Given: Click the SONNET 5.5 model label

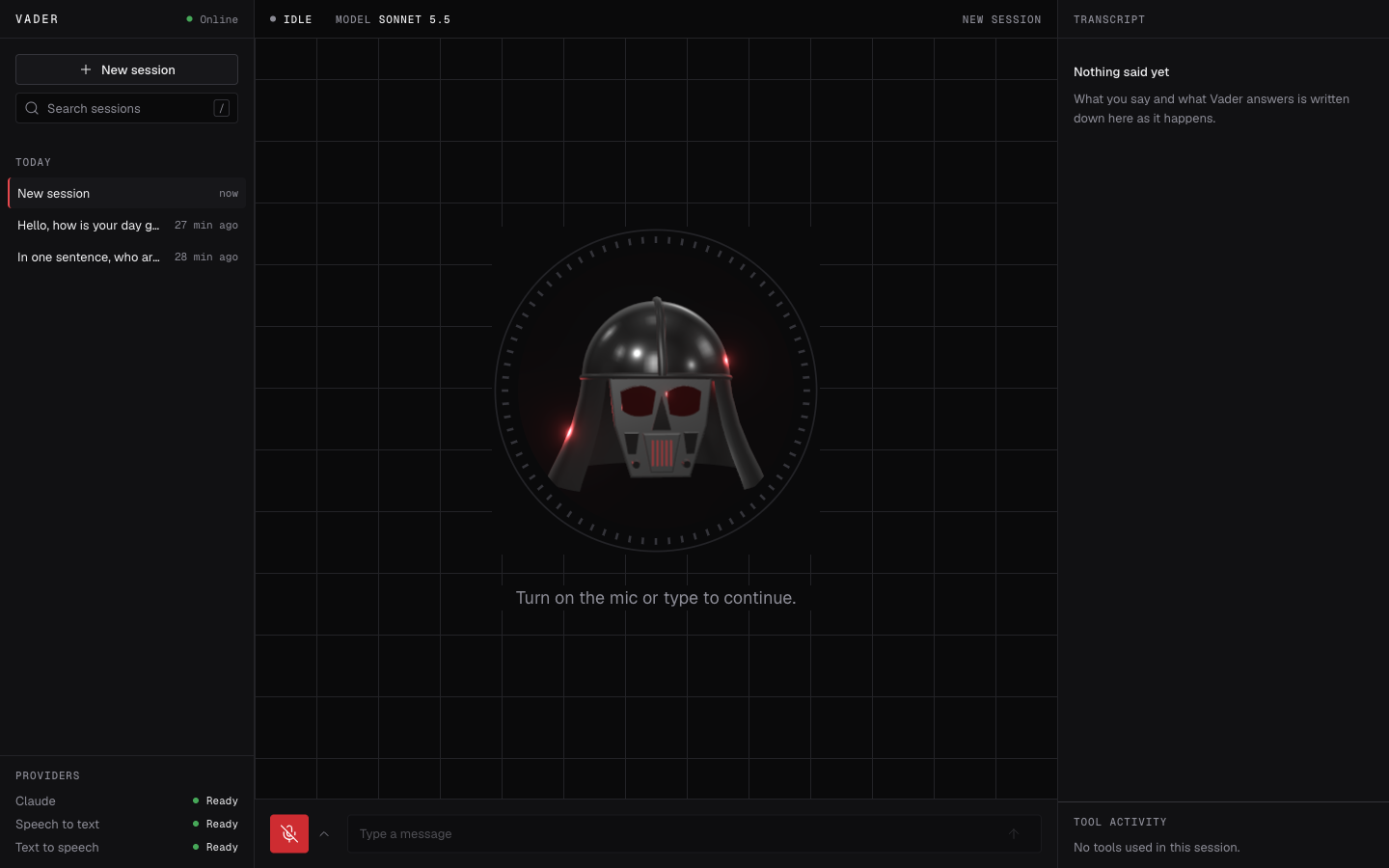Looking at the screenshot, I should (414, 19).
